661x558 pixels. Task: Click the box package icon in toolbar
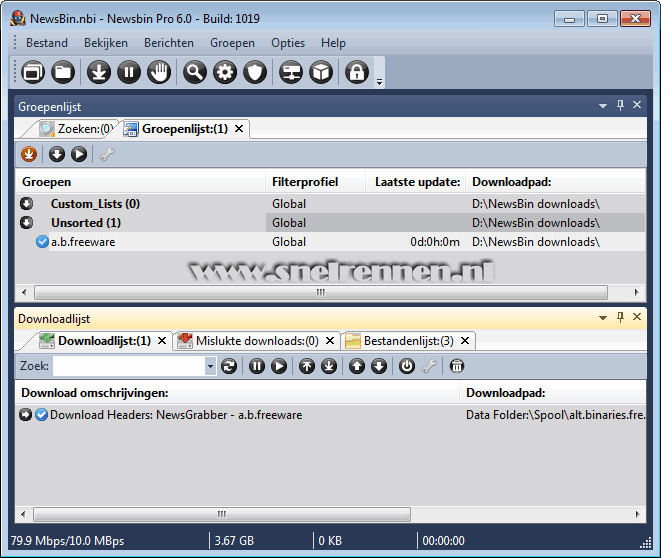321,72
